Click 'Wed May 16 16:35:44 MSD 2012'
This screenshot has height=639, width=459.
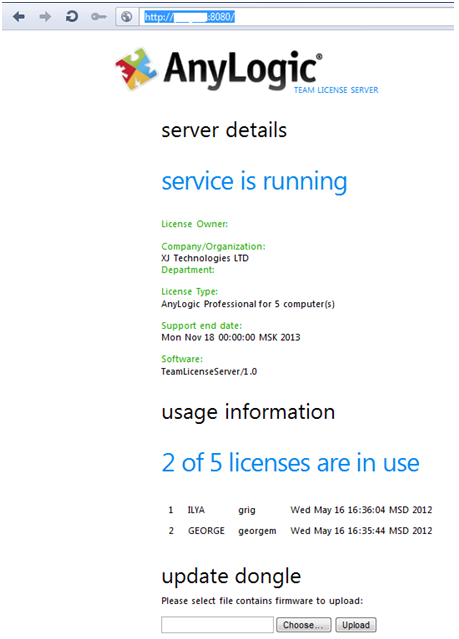coord(361,531)
